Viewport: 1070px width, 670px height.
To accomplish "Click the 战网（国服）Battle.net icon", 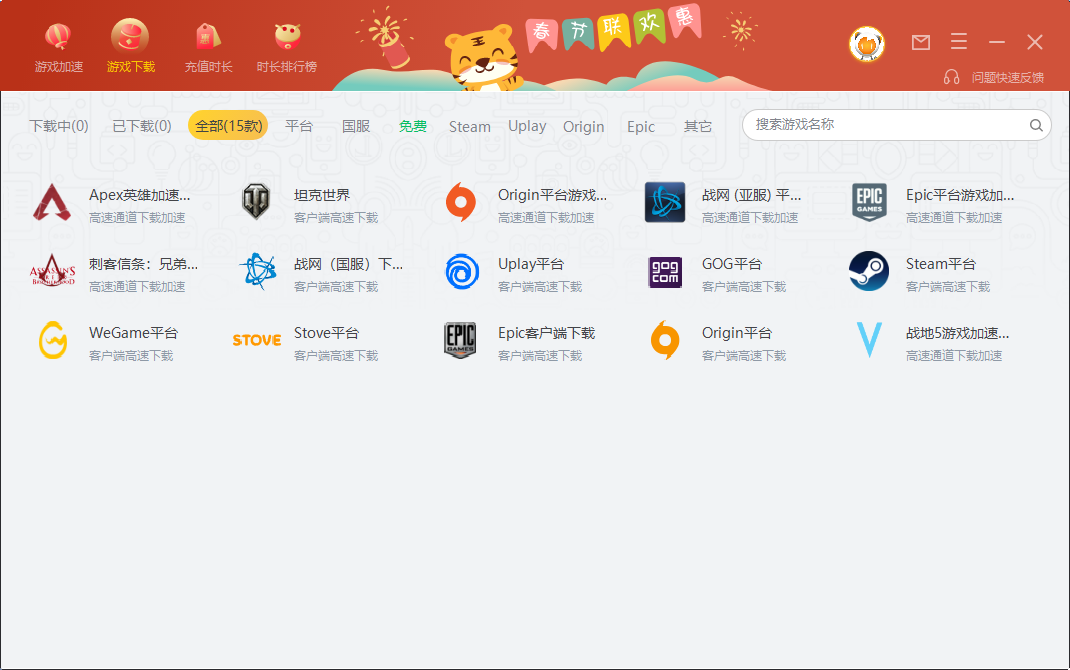I will click(258, 271).
